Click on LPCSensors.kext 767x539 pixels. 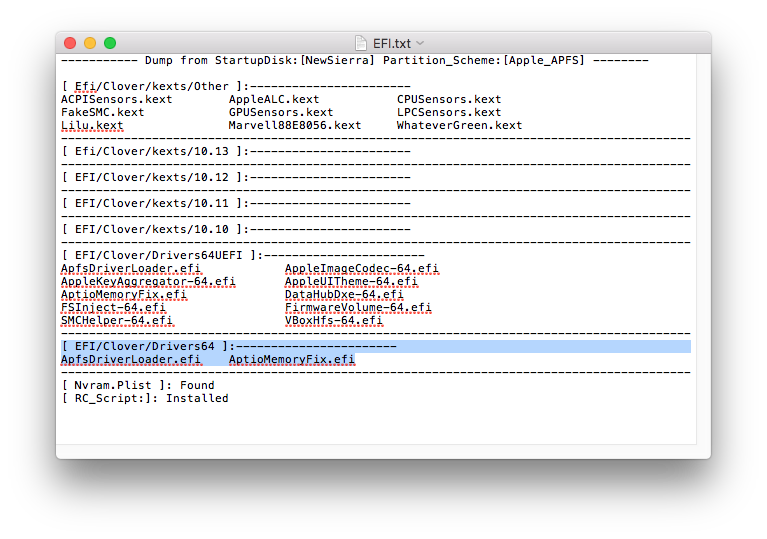click(x=449, y=112)
